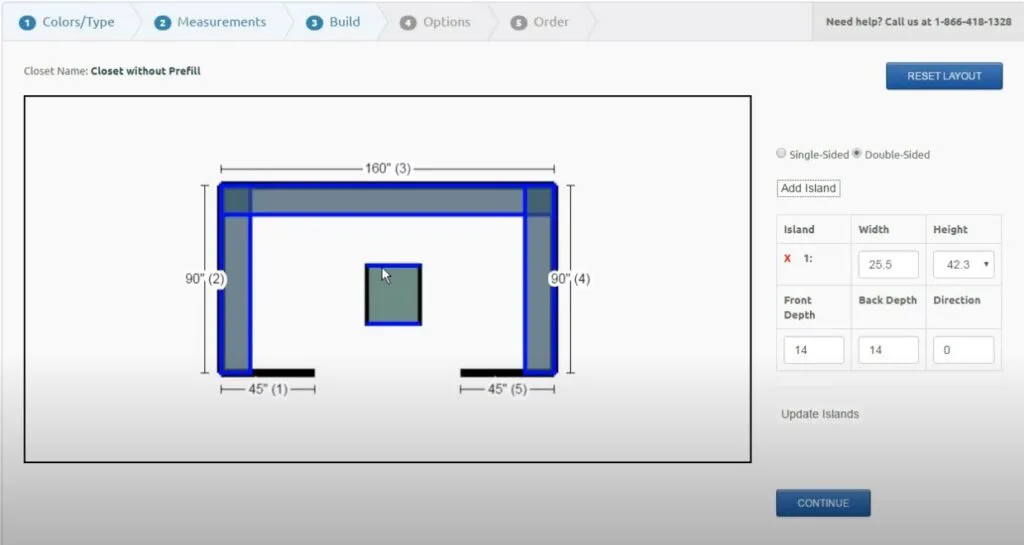Click the Update Islands link
This screenshot has height=545, width=1024.
(x=820, y=414)
